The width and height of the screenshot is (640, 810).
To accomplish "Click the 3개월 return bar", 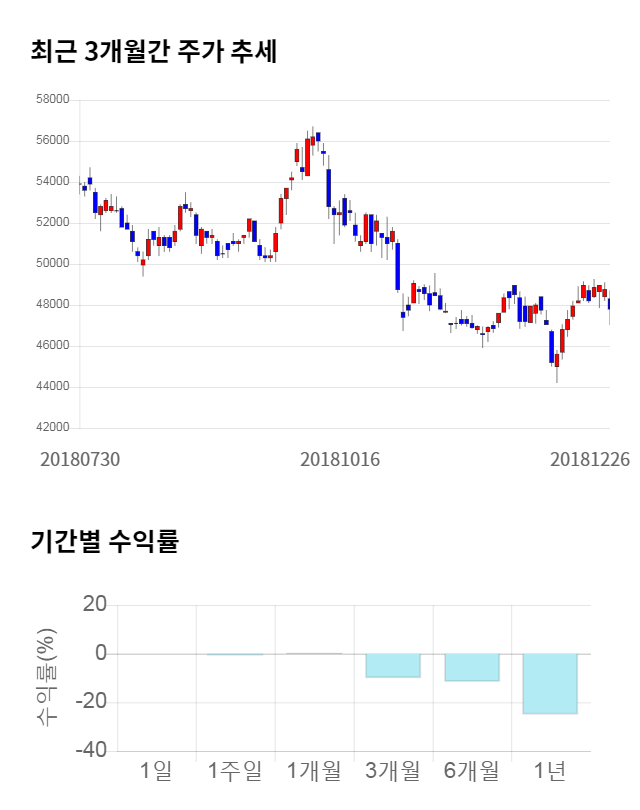I will 393,666.
